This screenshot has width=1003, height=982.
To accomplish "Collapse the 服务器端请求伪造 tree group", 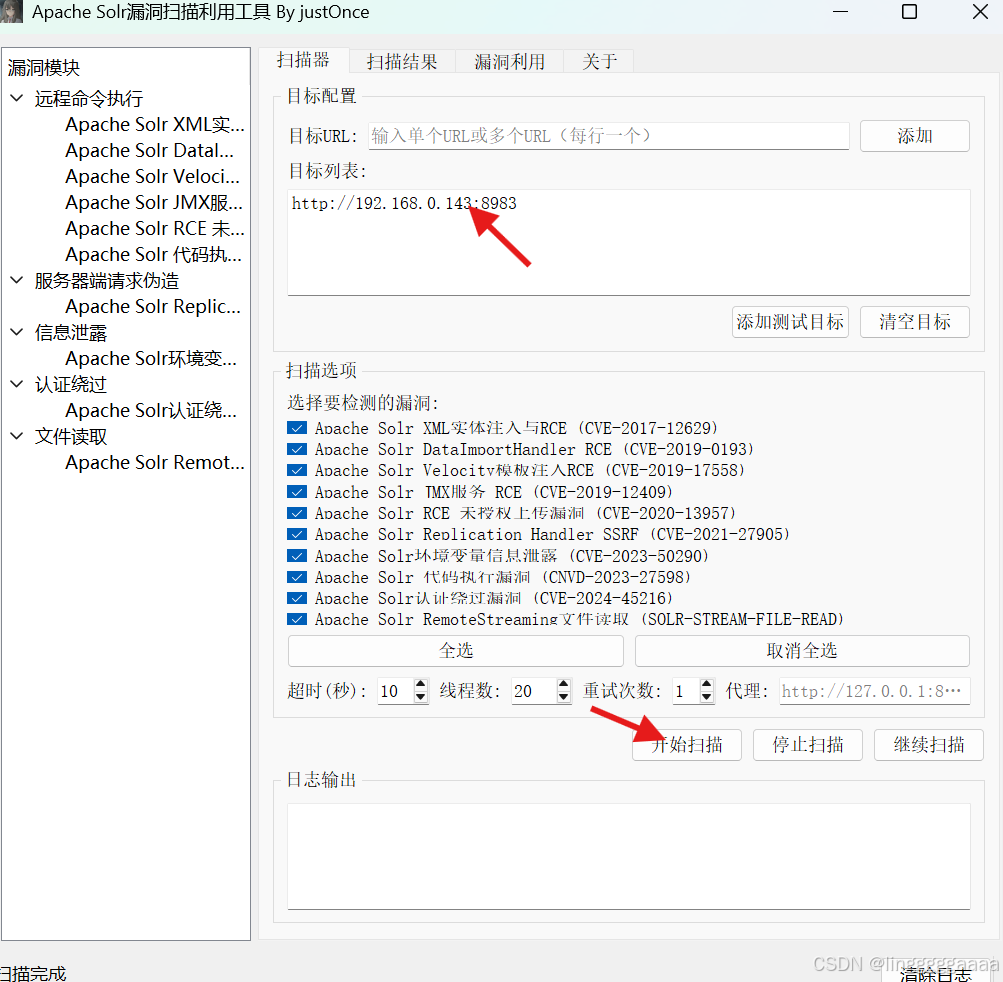I will [17, 280].
